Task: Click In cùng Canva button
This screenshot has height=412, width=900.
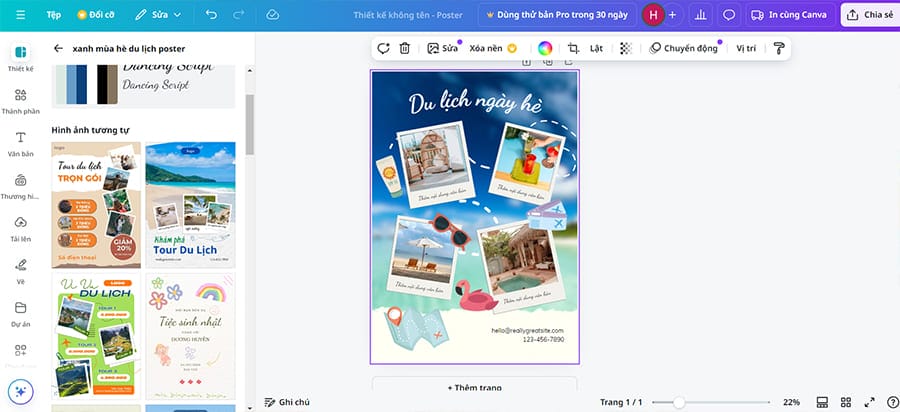Action: 789,15
